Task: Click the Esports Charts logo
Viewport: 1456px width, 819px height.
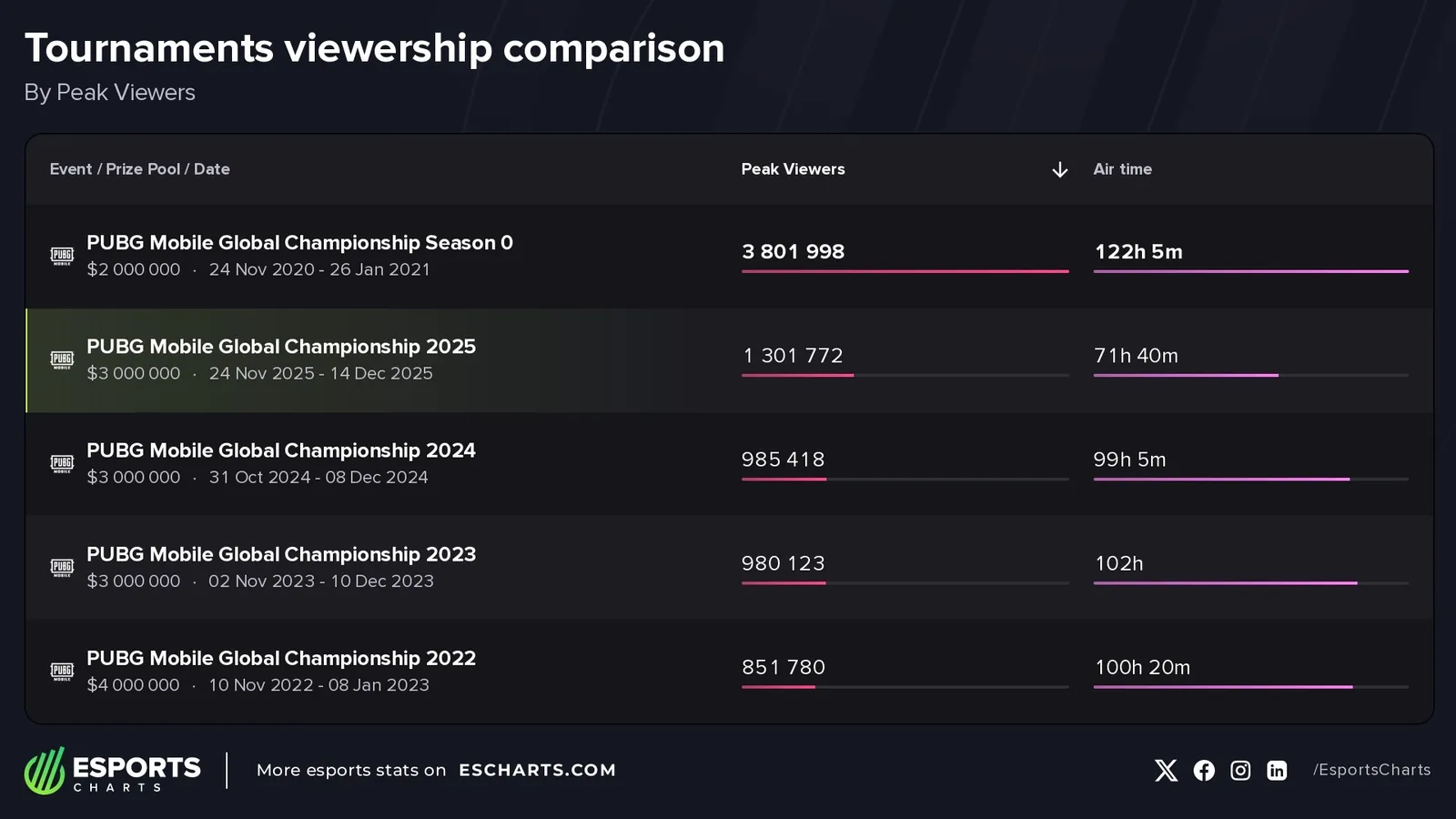Action: coord(112,771)
